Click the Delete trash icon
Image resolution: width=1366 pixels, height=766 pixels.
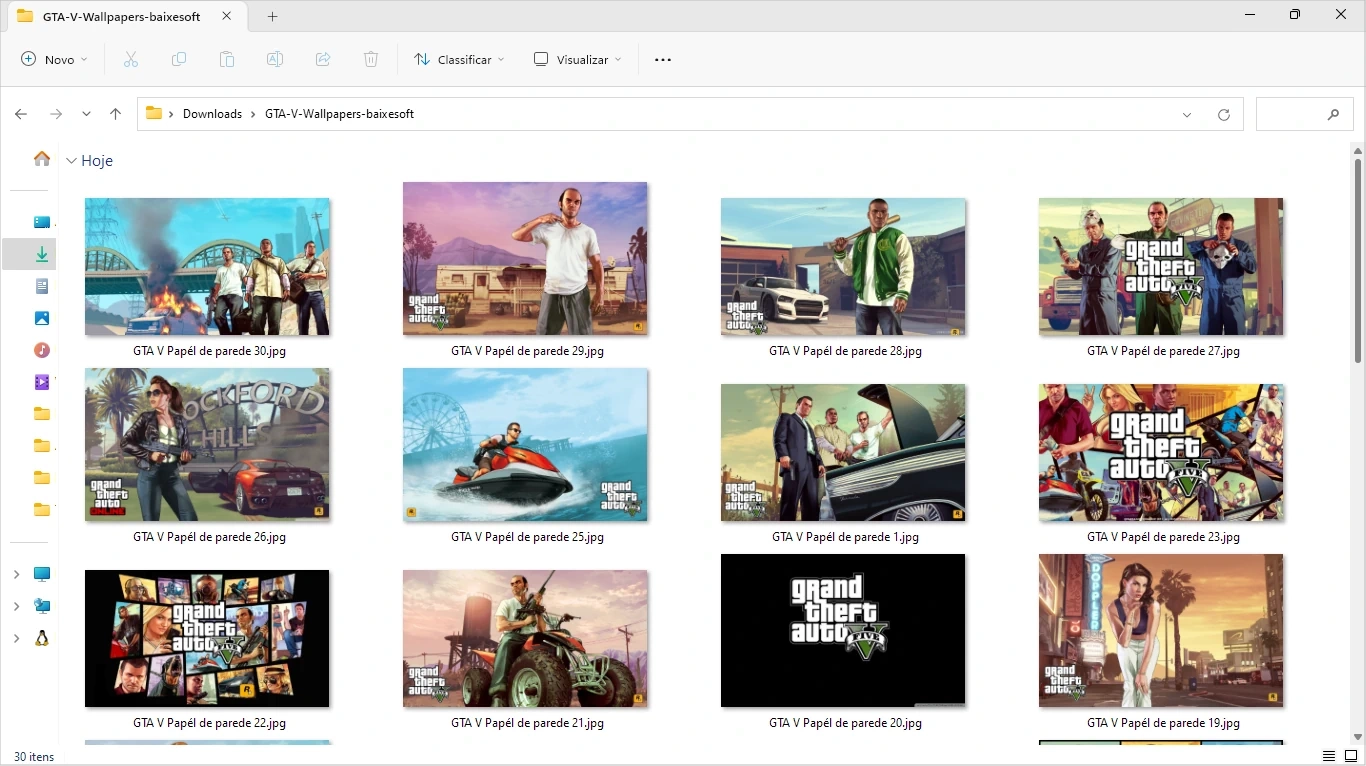point(371,60)
